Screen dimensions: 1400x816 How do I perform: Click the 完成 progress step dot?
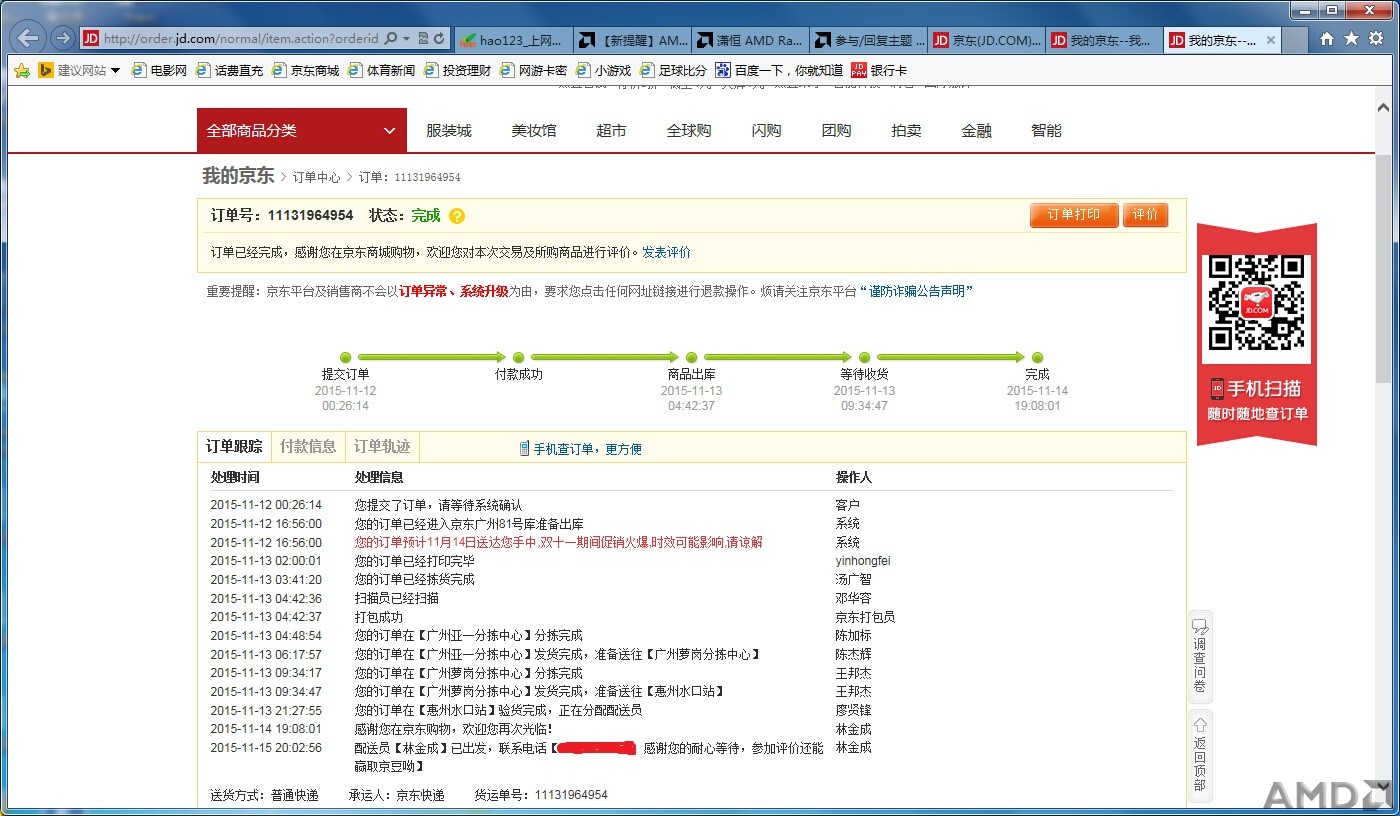(1037, 357)
